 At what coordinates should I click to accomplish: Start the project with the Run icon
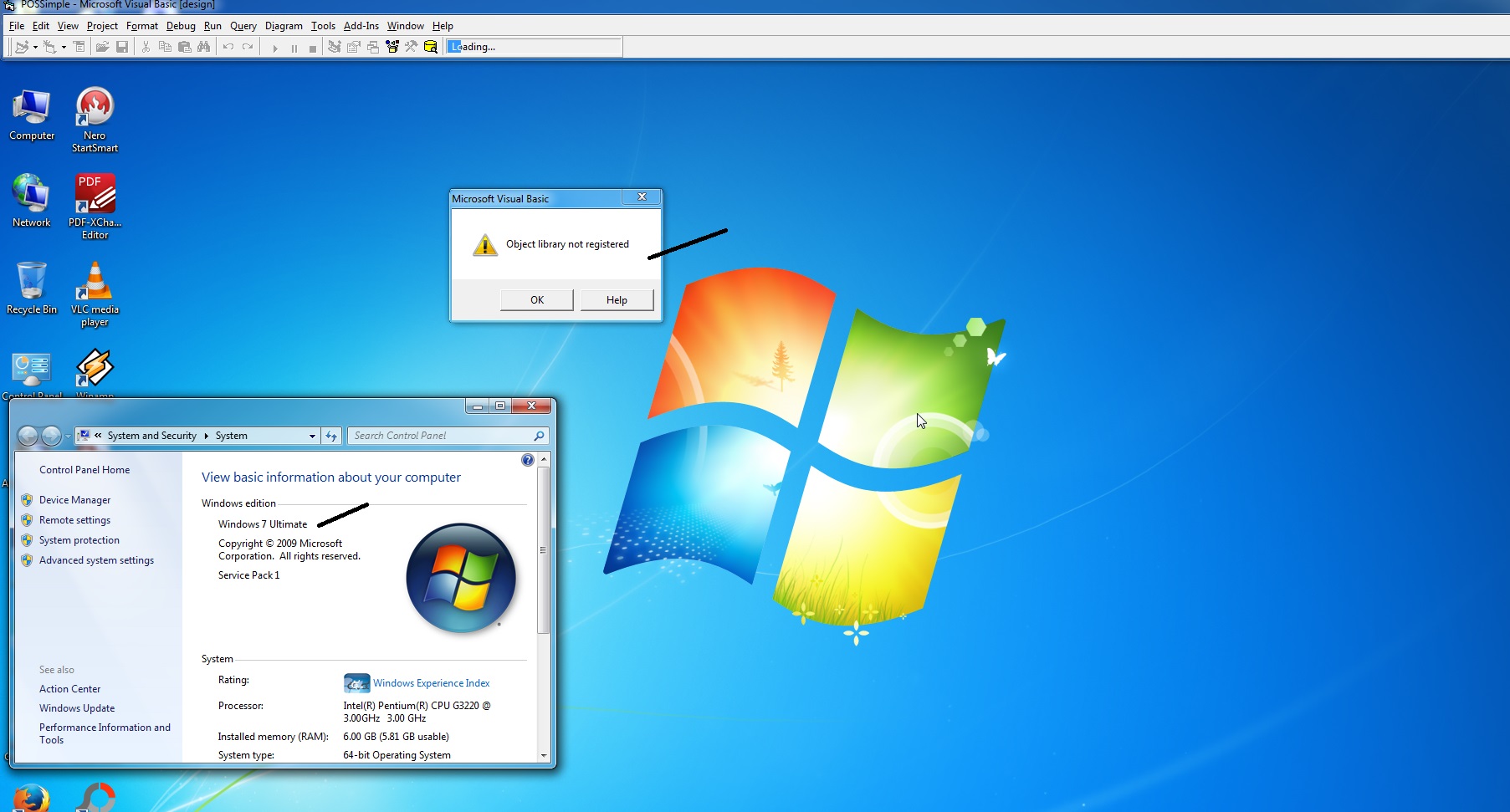click(274, 48)
